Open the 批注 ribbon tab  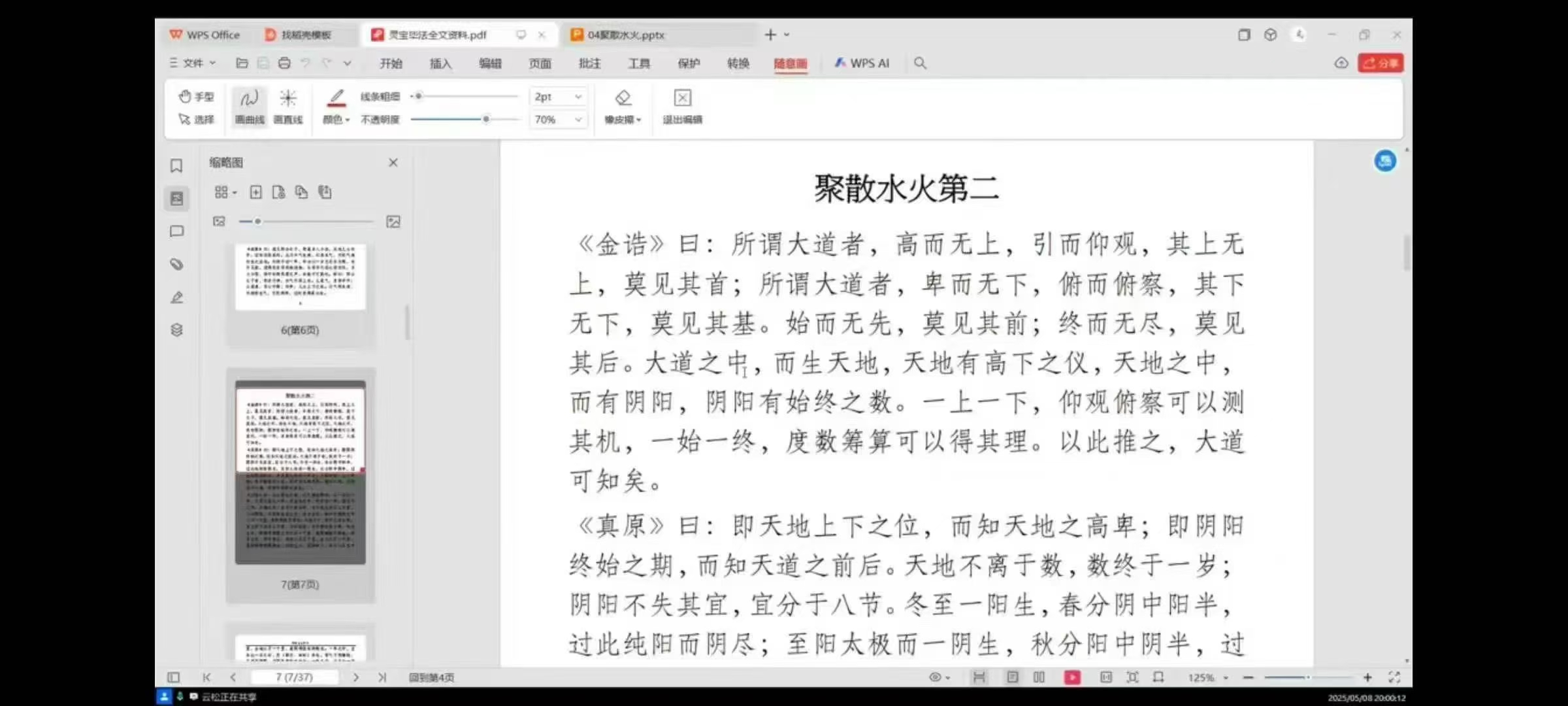click(589, 63)
